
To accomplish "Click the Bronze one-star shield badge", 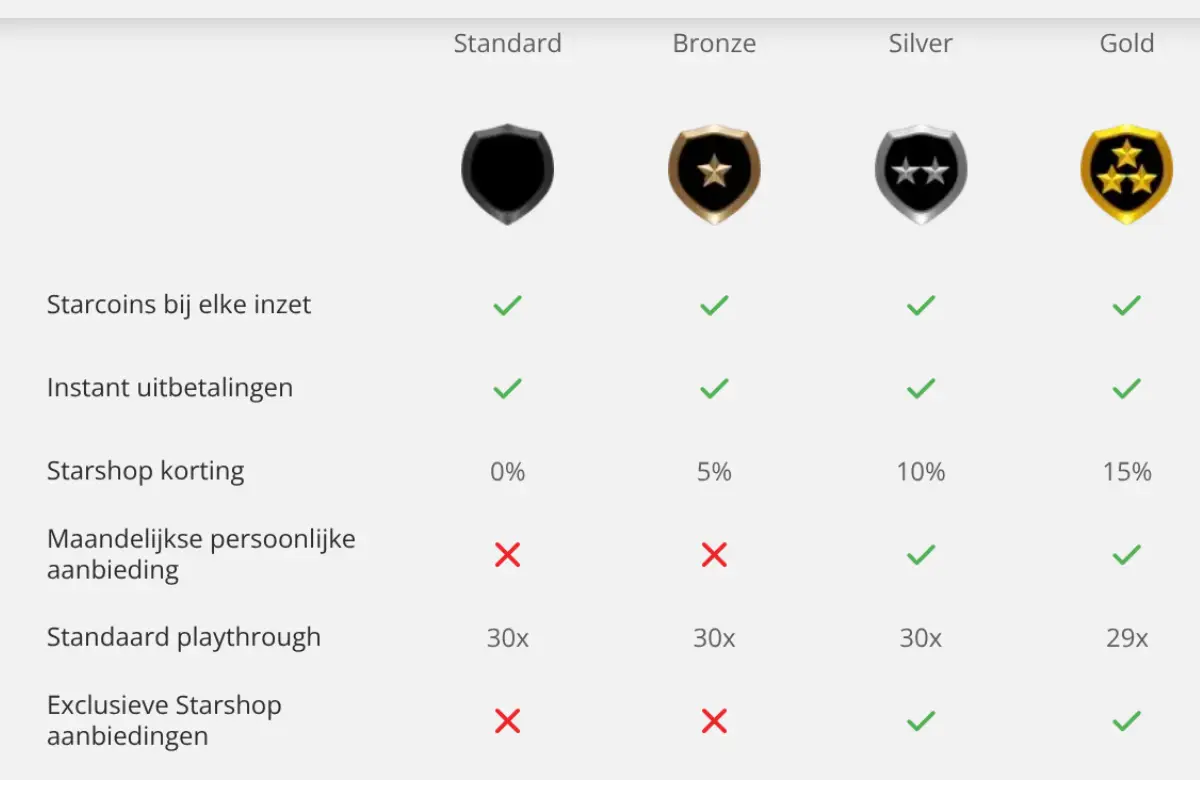I will pos(714,174).
